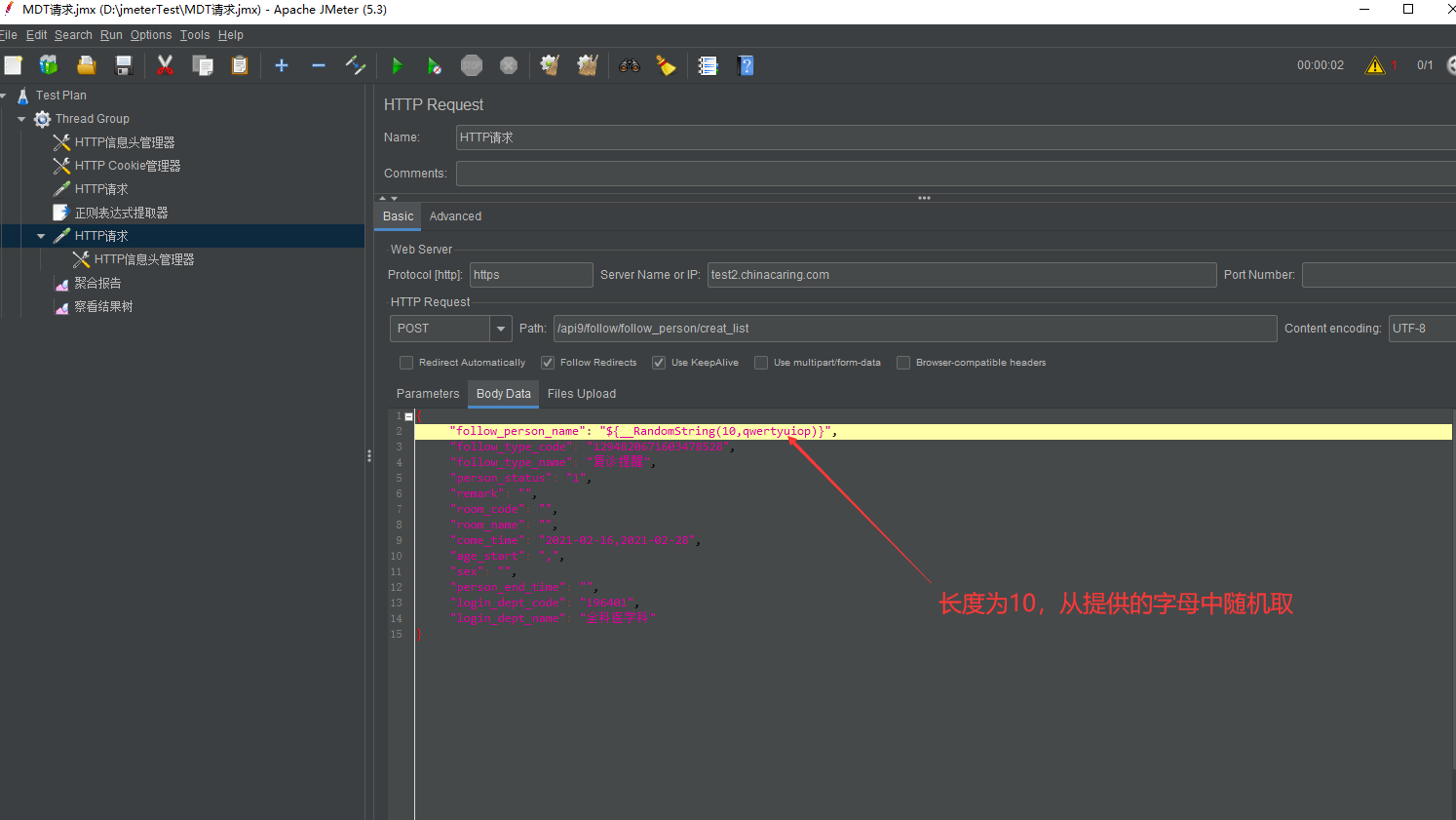Open the Edit menu

click(36, 35)
